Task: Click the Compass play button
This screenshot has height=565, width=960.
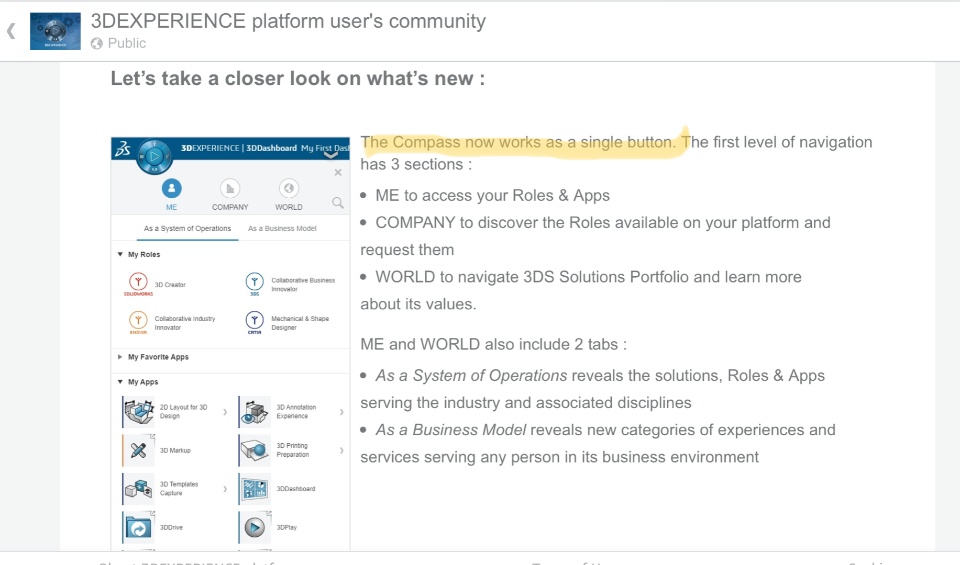Action: pyautogui.click(x=154, y=157)
